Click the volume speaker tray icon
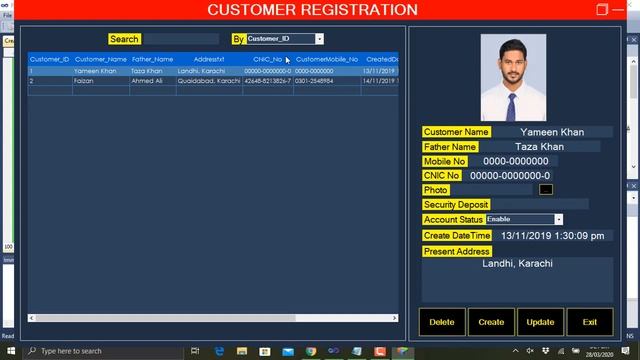Viewport: 640px width, 360px height. click(530, 351)
